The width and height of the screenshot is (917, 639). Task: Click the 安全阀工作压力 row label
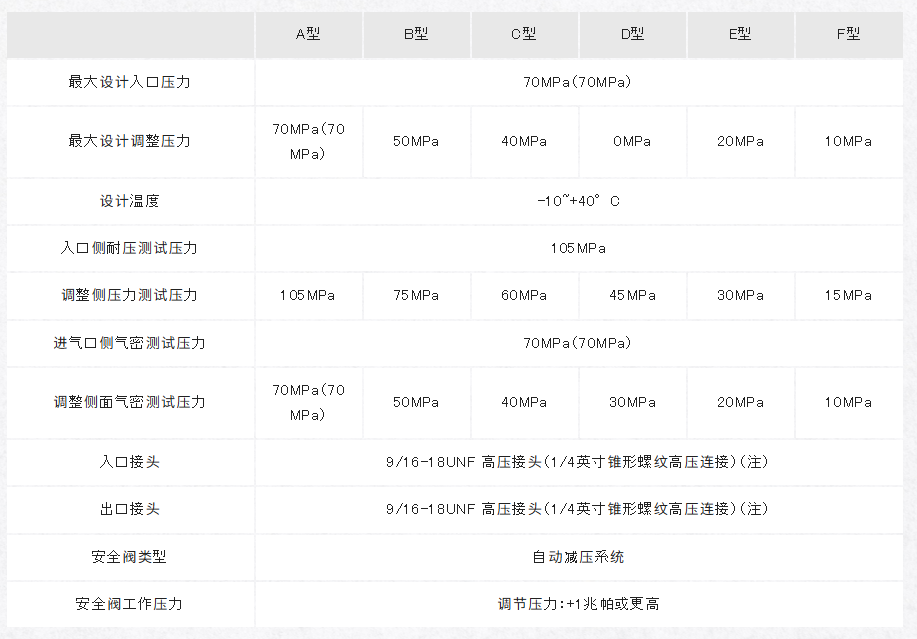click(x=129, y=604)
